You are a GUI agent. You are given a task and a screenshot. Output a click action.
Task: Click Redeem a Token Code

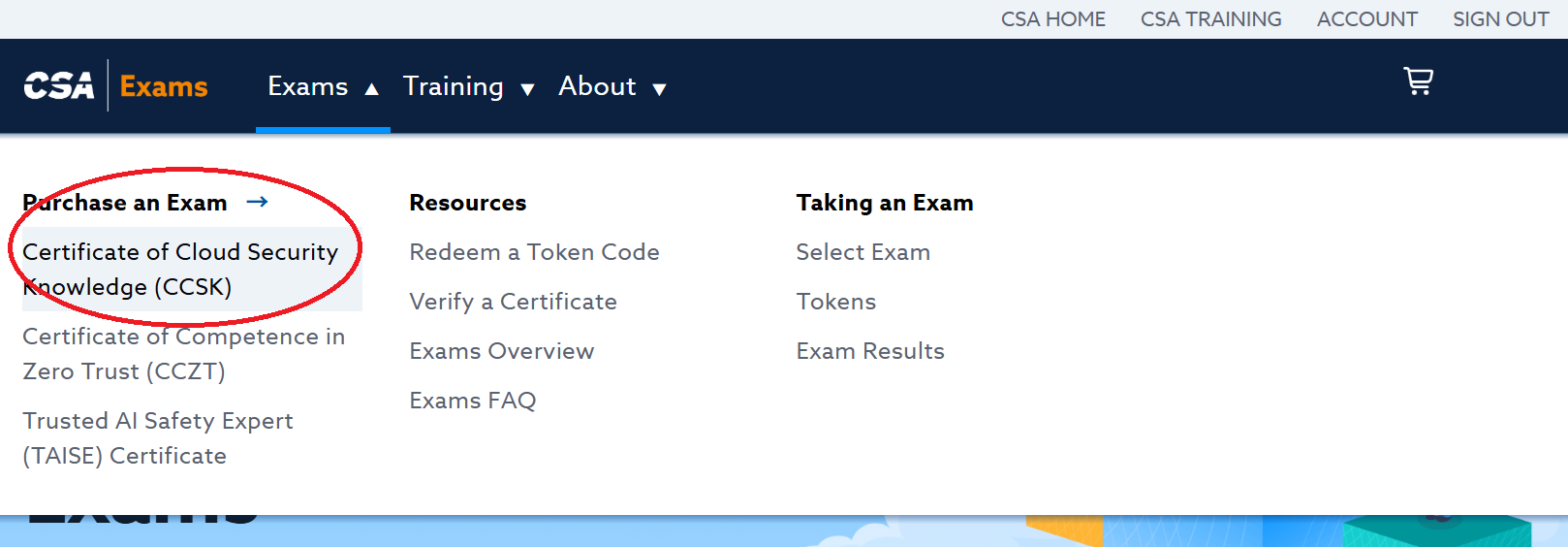point(534,252)
